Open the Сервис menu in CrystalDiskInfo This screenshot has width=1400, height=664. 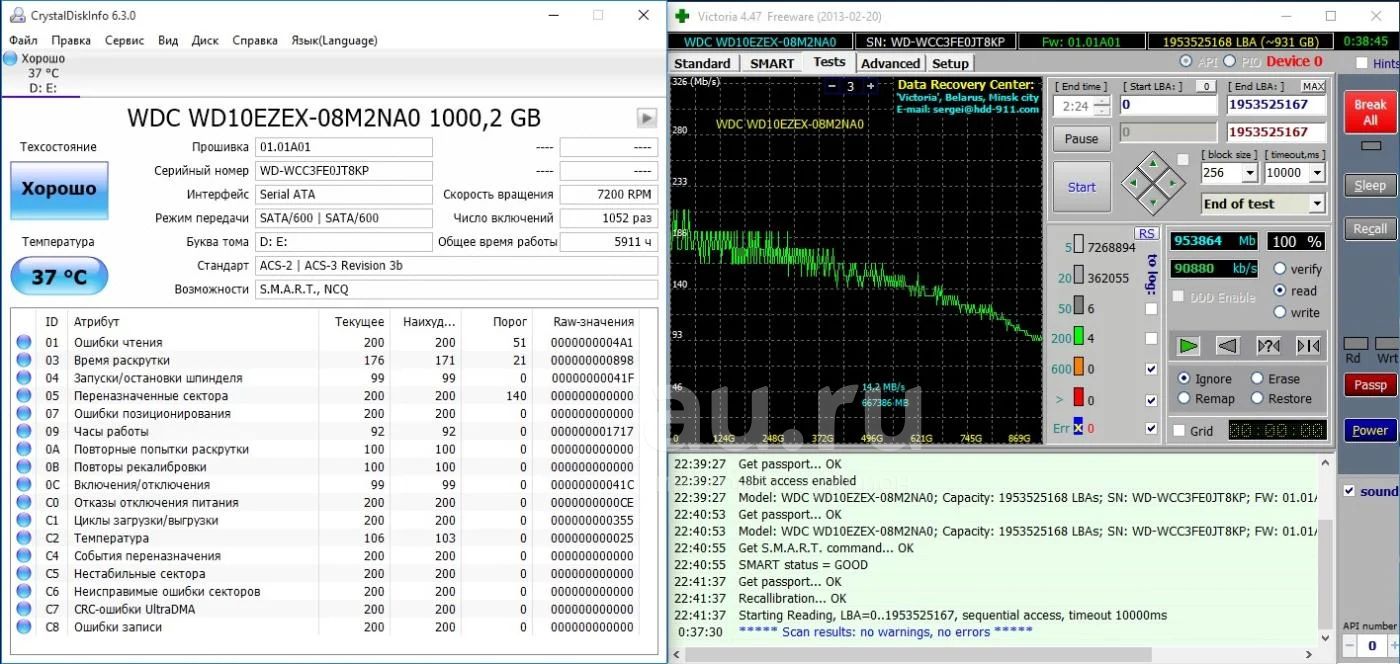tap(124, 40)
